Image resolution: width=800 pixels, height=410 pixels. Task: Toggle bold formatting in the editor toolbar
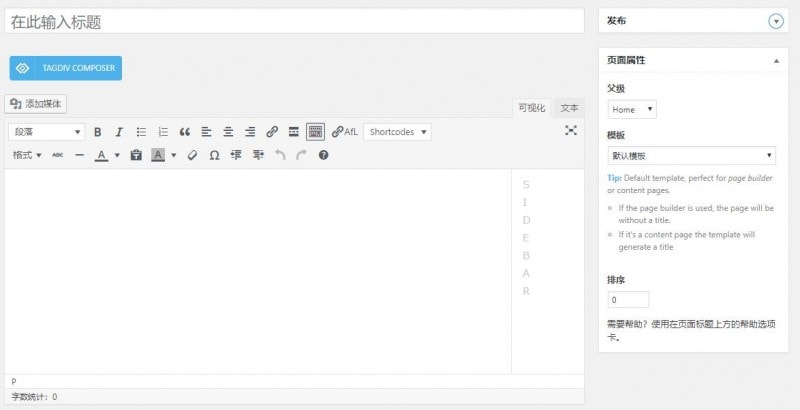[x=98, y=131]
